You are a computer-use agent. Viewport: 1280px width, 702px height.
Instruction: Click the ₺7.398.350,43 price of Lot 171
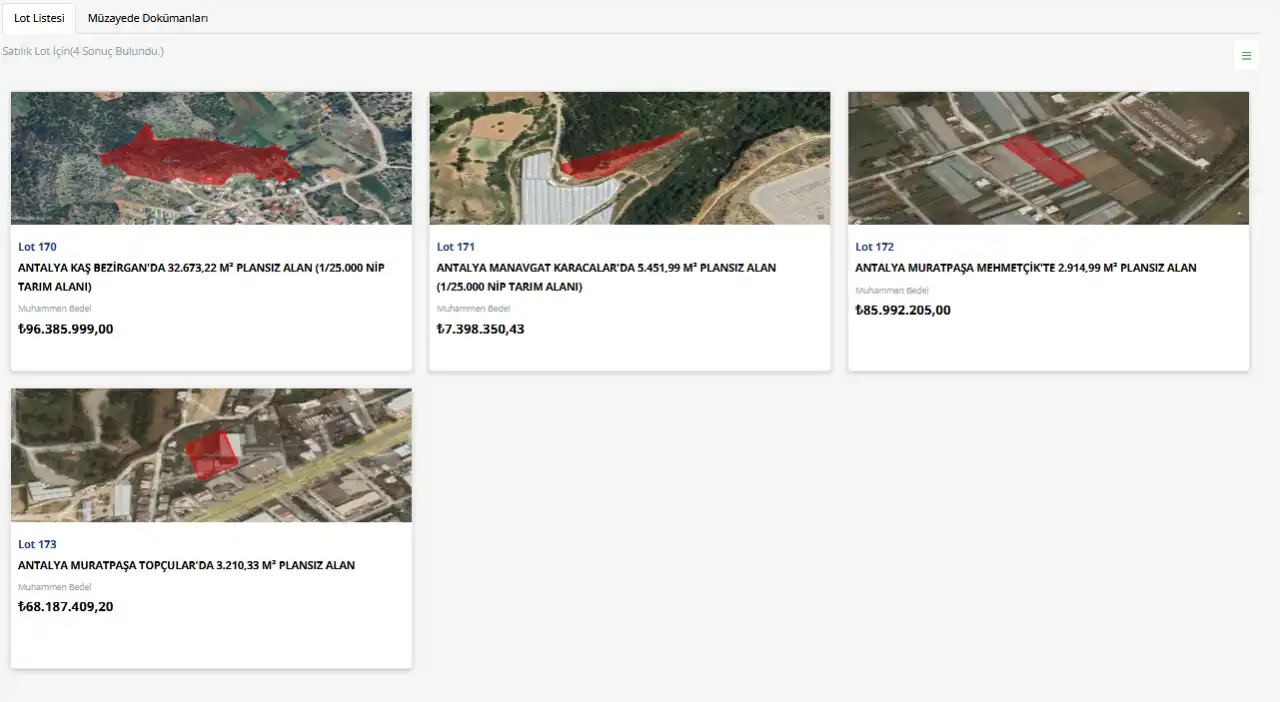tap(481, 328)
